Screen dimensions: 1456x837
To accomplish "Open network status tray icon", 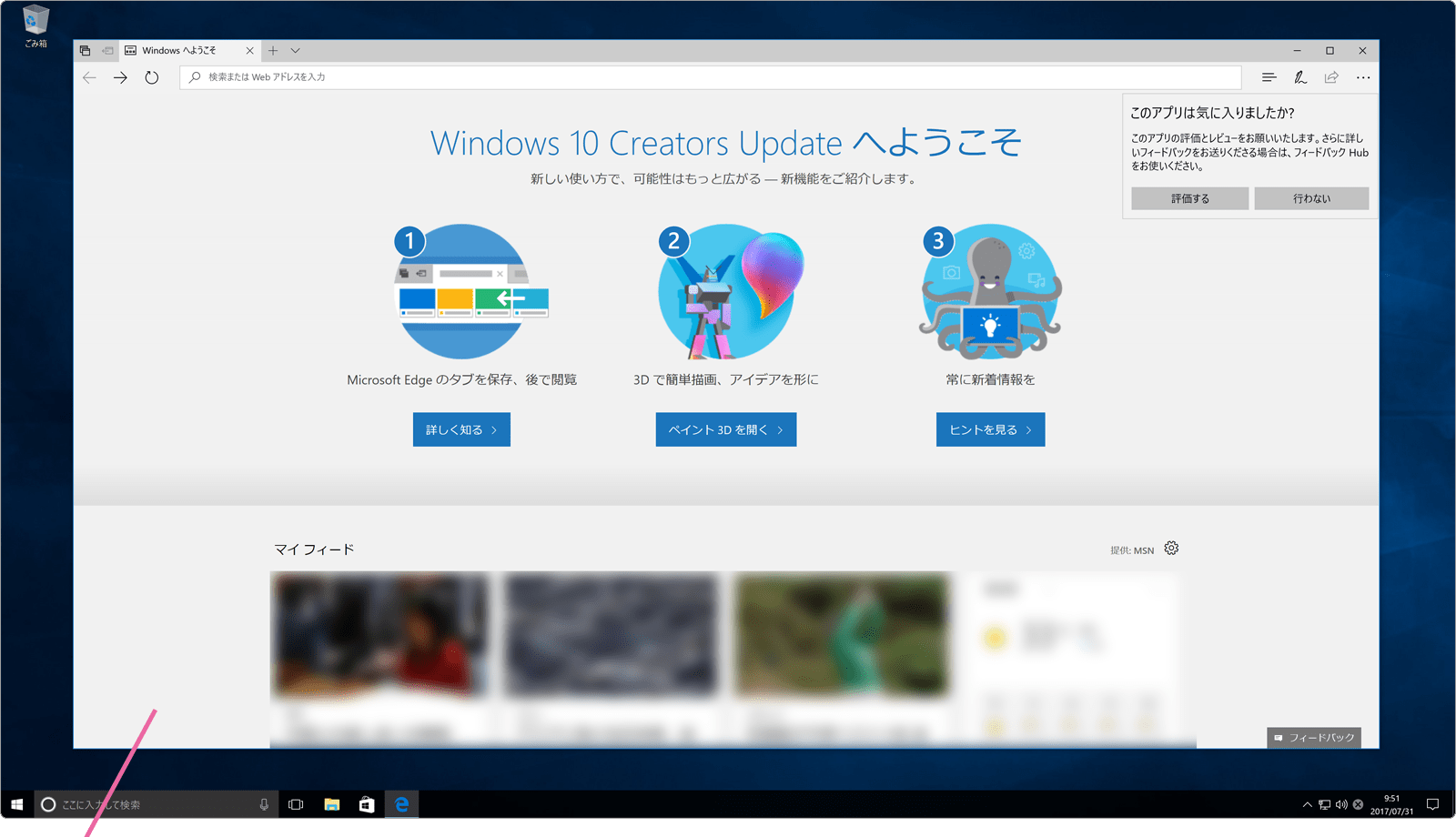I will pos(1325,804).
